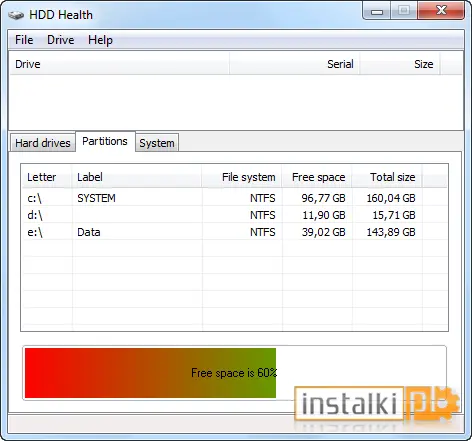Image resolution: width=472 pixels, height=441 pixels.
Task: Click the free space 60% progress bar
Action: click(234, 373)
